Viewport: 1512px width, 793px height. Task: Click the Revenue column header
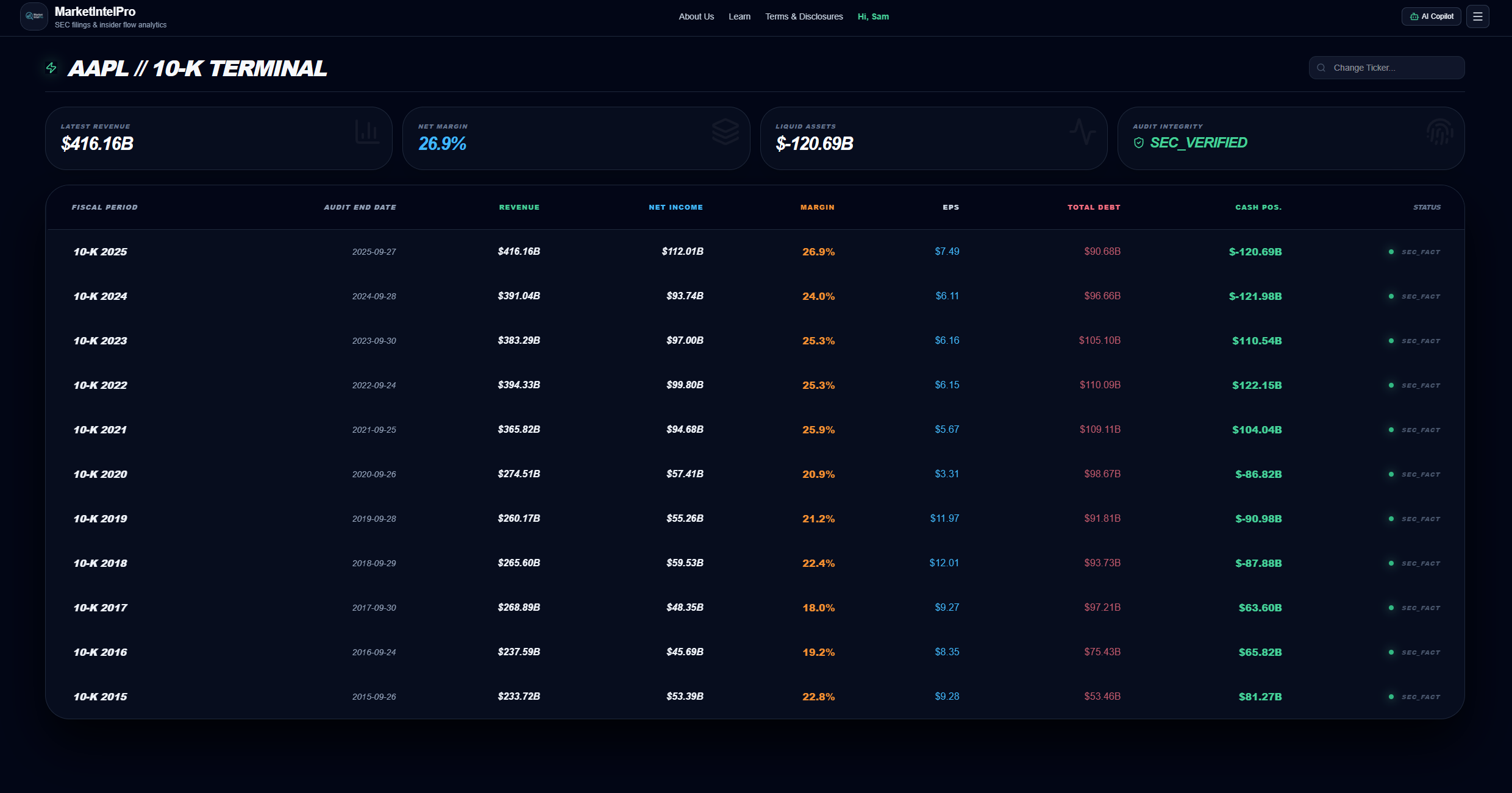(519, 207)
